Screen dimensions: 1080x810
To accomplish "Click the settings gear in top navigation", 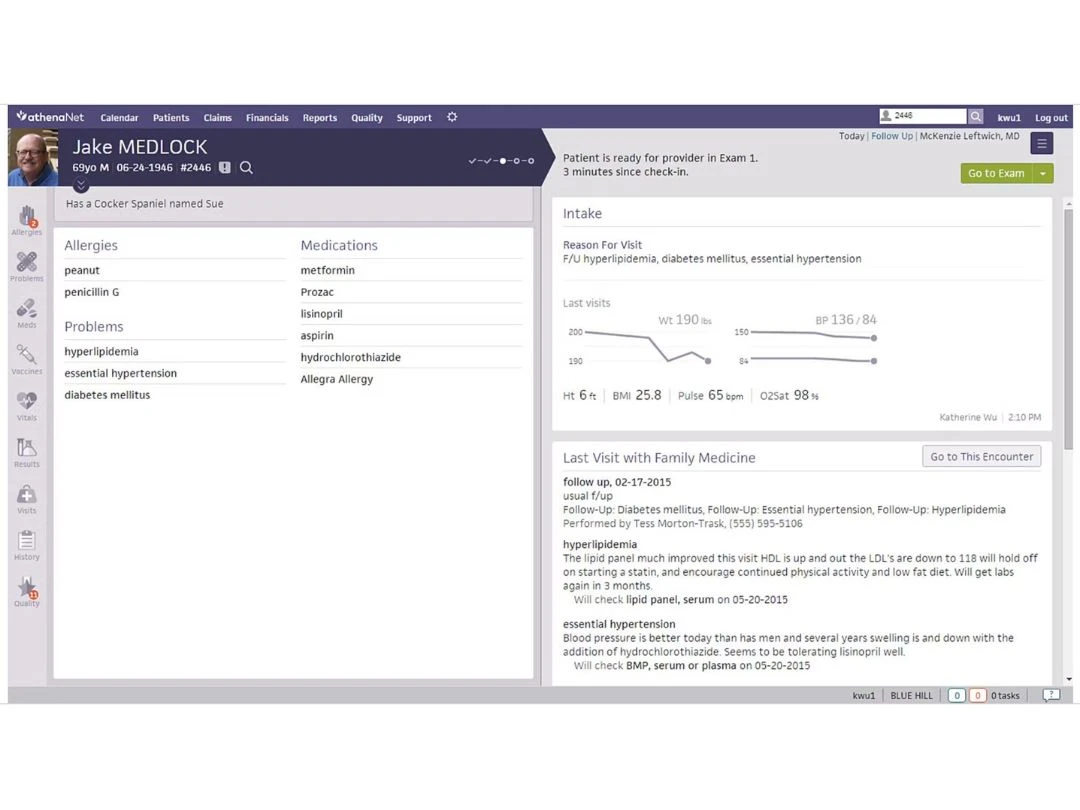I will tap(452, 117).
